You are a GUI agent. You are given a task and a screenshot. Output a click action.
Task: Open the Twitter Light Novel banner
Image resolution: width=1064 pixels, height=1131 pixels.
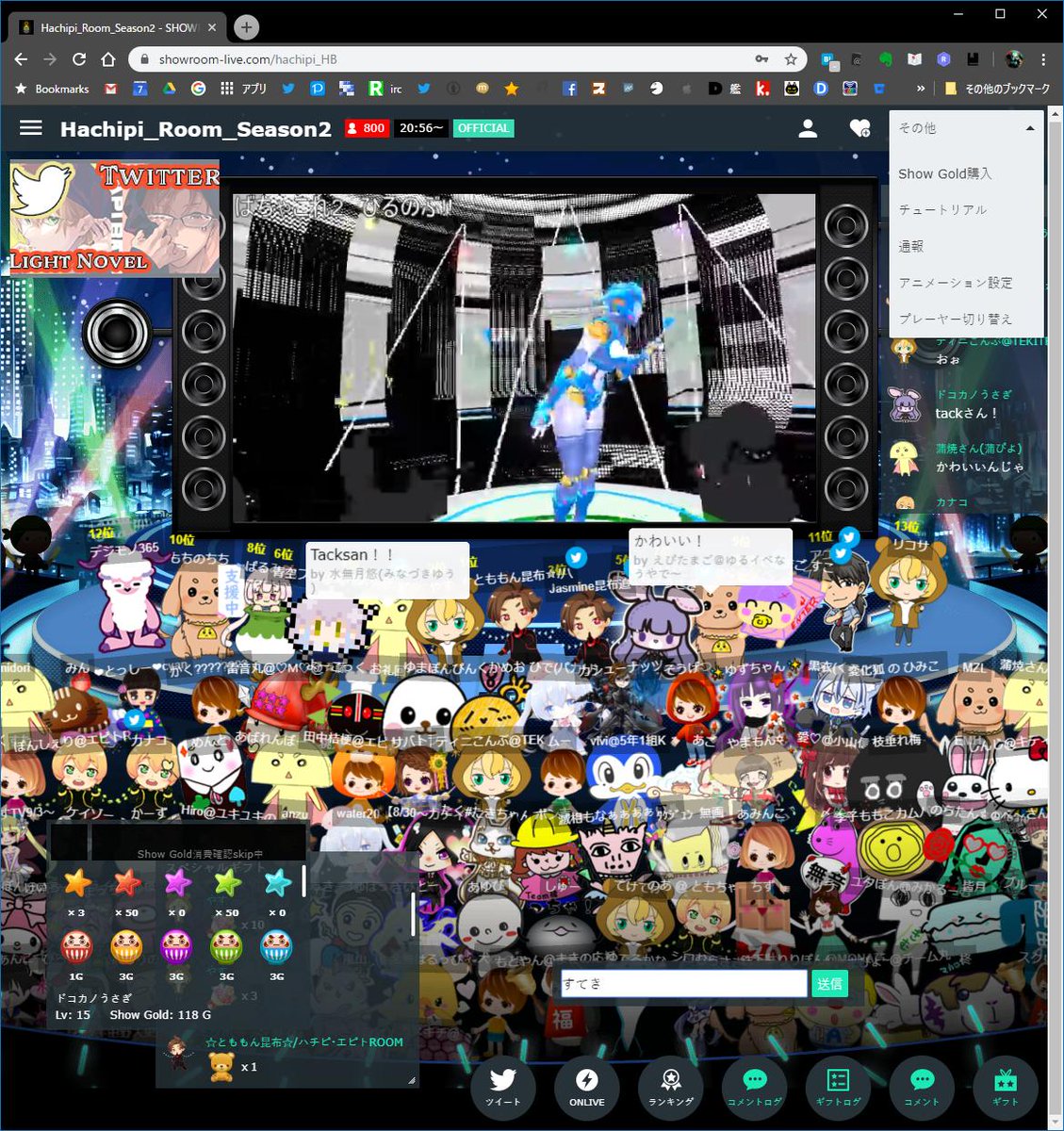click(x=115, y=218)
